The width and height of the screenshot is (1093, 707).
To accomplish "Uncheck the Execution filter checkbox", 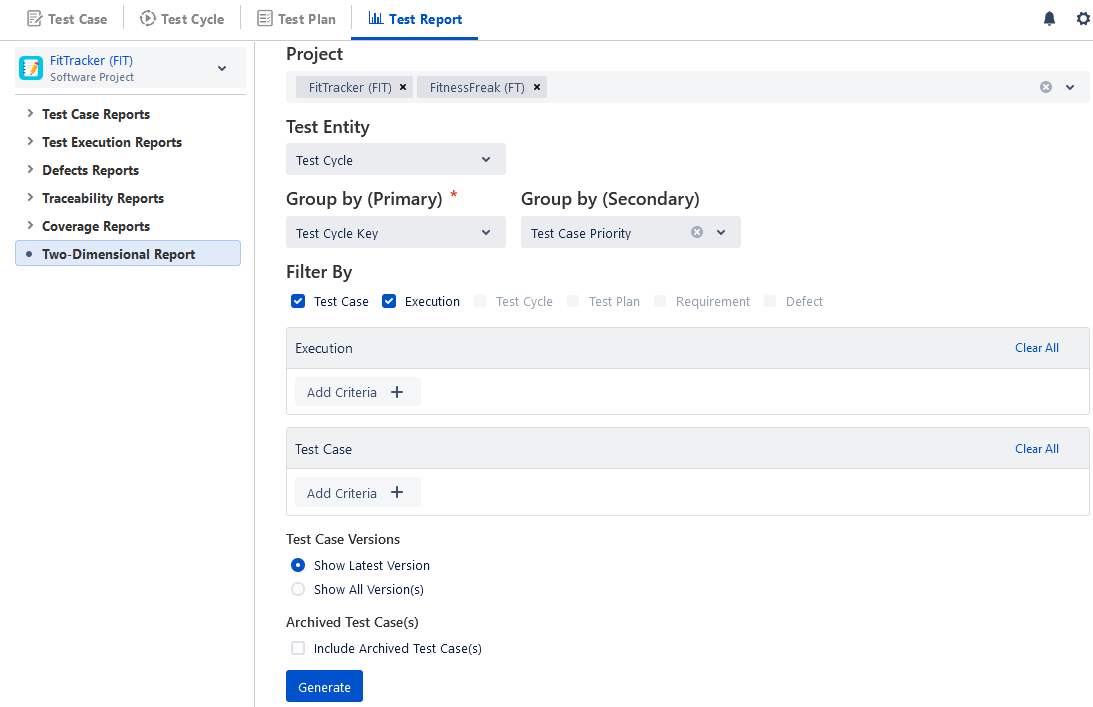I will (389, 301).
